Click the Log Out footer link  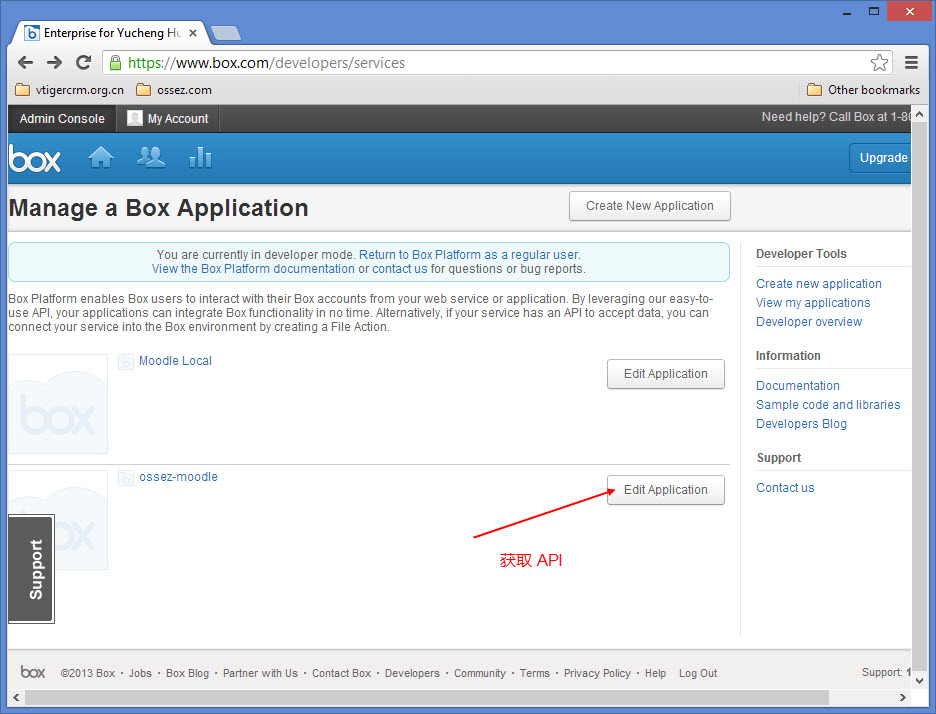(698, 673)
